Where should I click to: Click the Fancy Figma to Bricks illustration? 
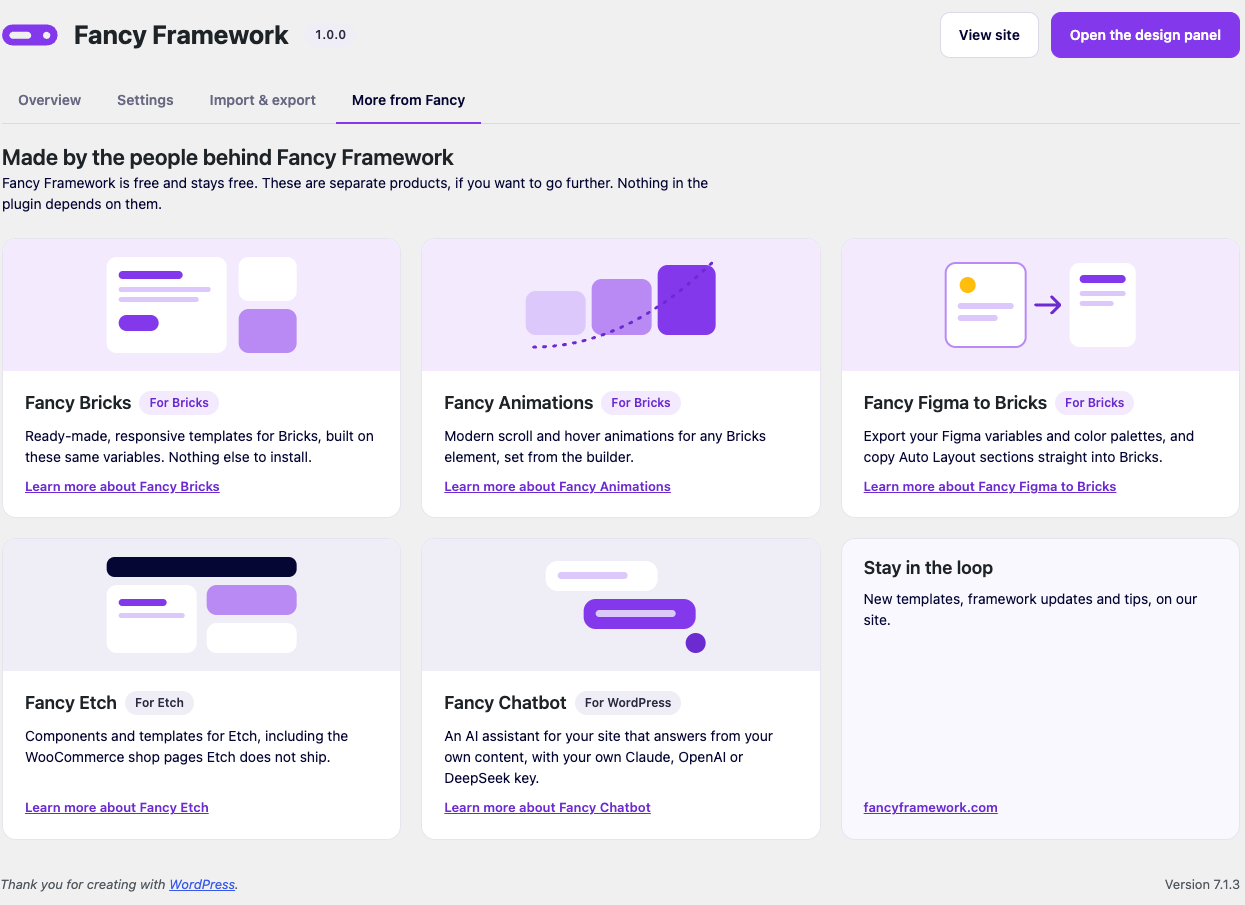[x=1040, y=305]
